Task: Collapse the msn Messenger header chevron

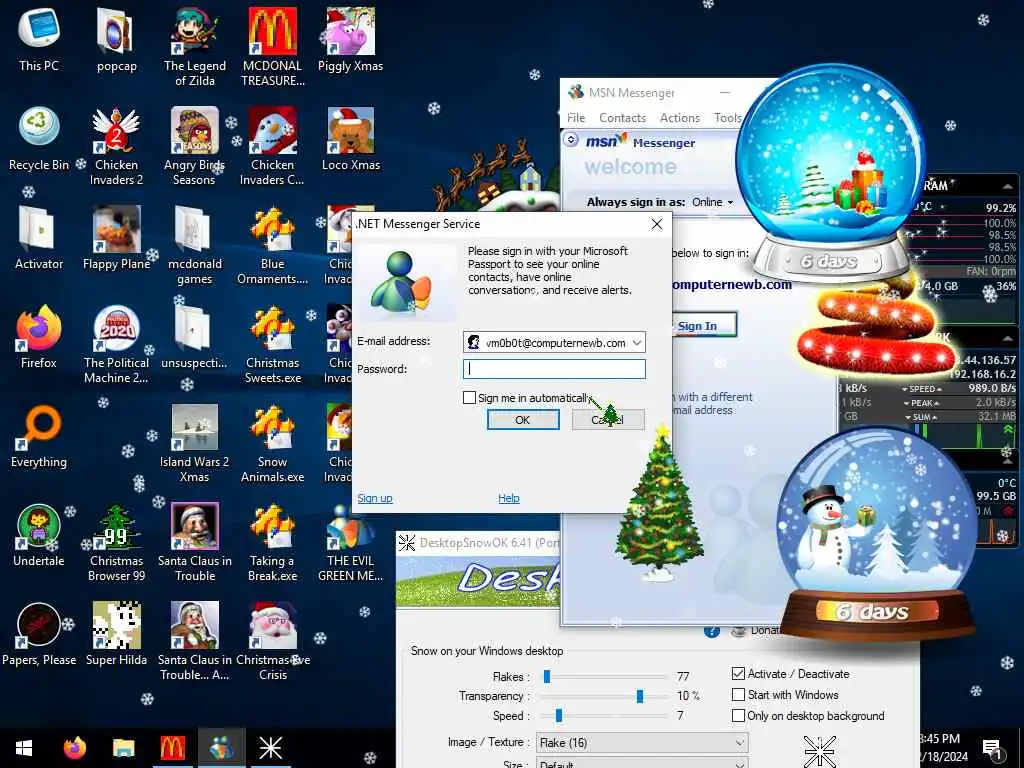Action: tap(571, 140)
